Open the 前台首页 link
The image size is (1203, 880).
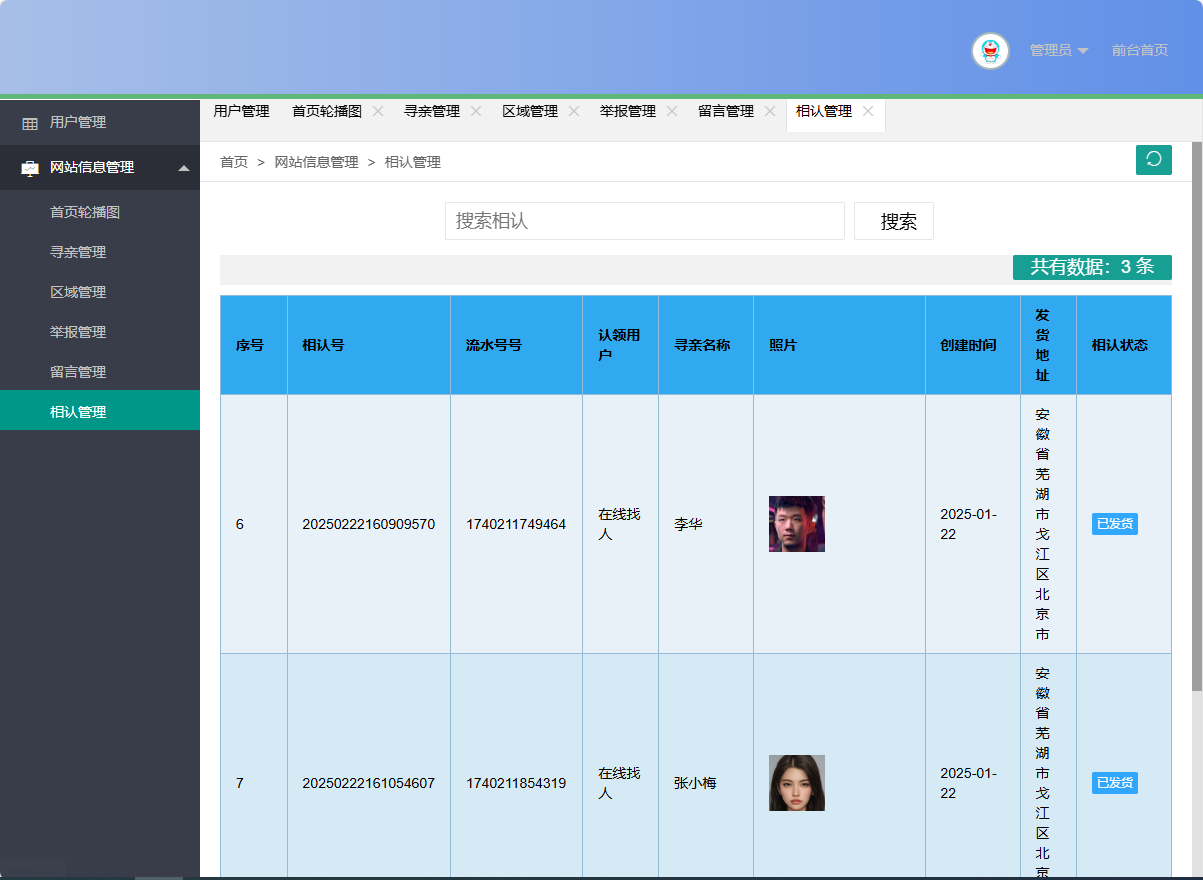(1139, 51)
